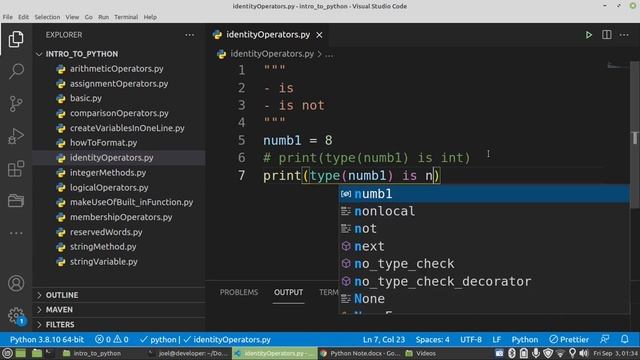
Task: Switch to intro_to_python taskbar window
Action: click(x=93, y=353)
